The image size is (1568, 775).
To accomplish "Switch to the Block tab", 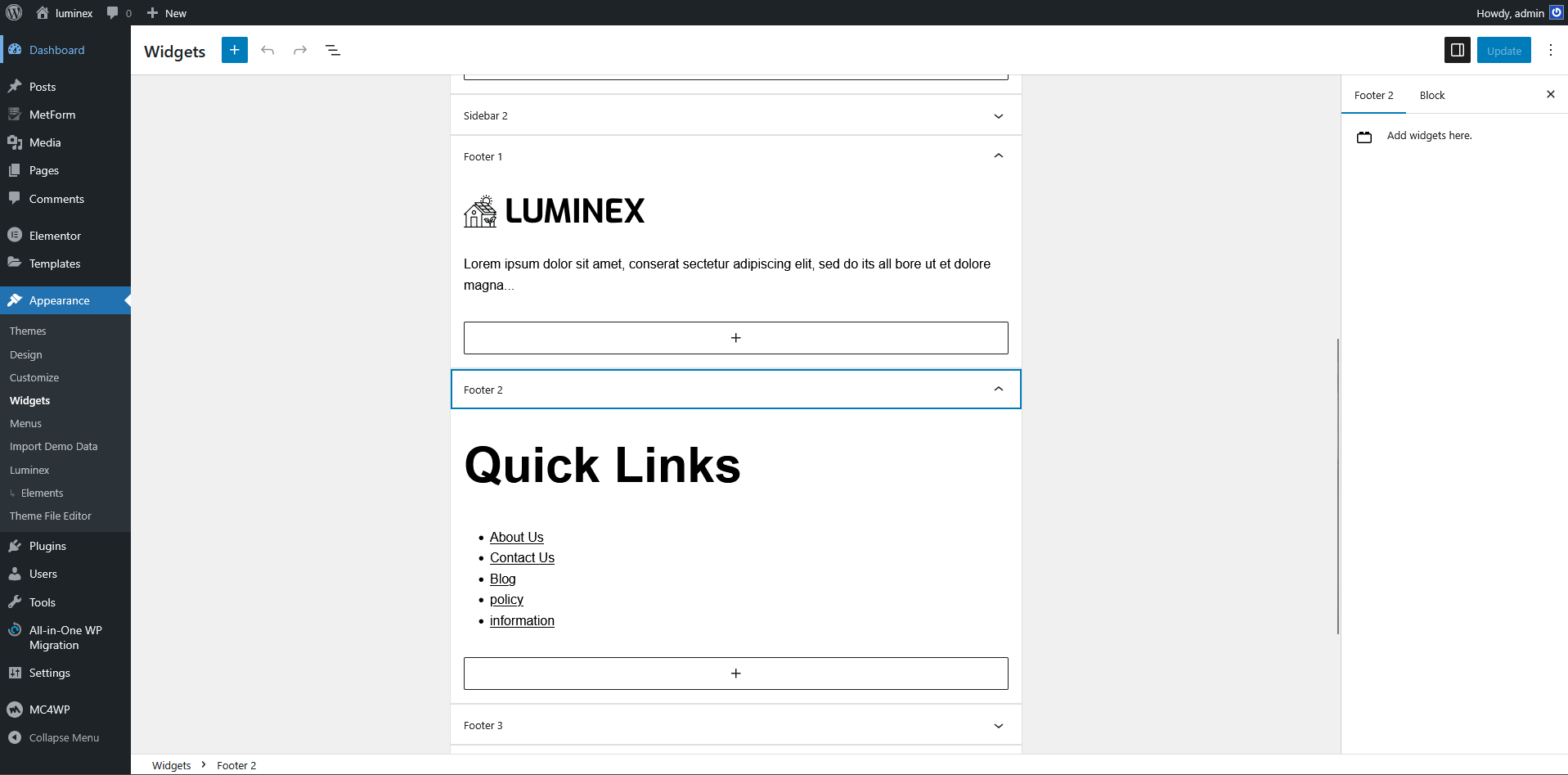I will coord(1431,96).
